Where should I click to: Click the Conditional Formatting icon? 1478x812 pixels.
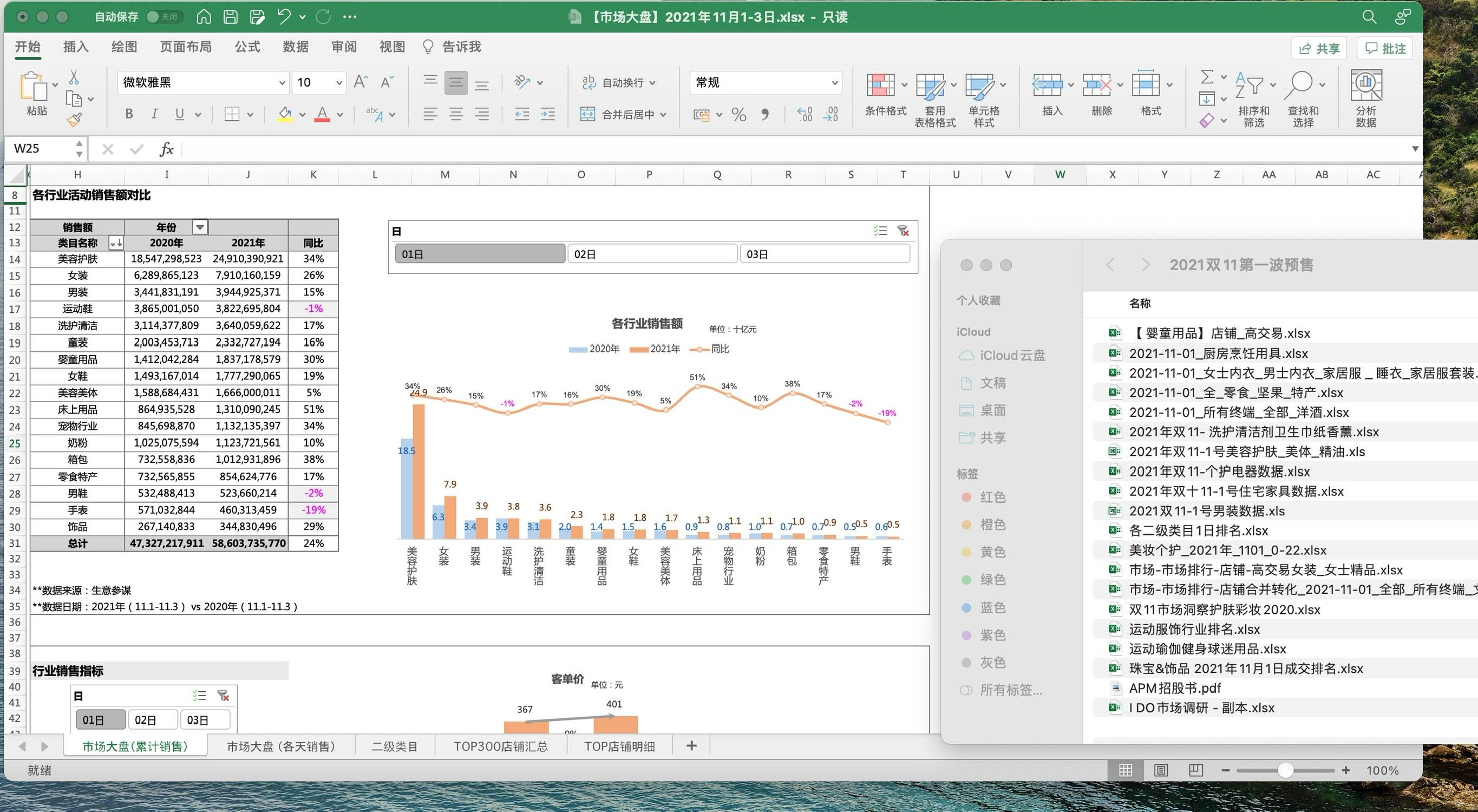point(881,85)
